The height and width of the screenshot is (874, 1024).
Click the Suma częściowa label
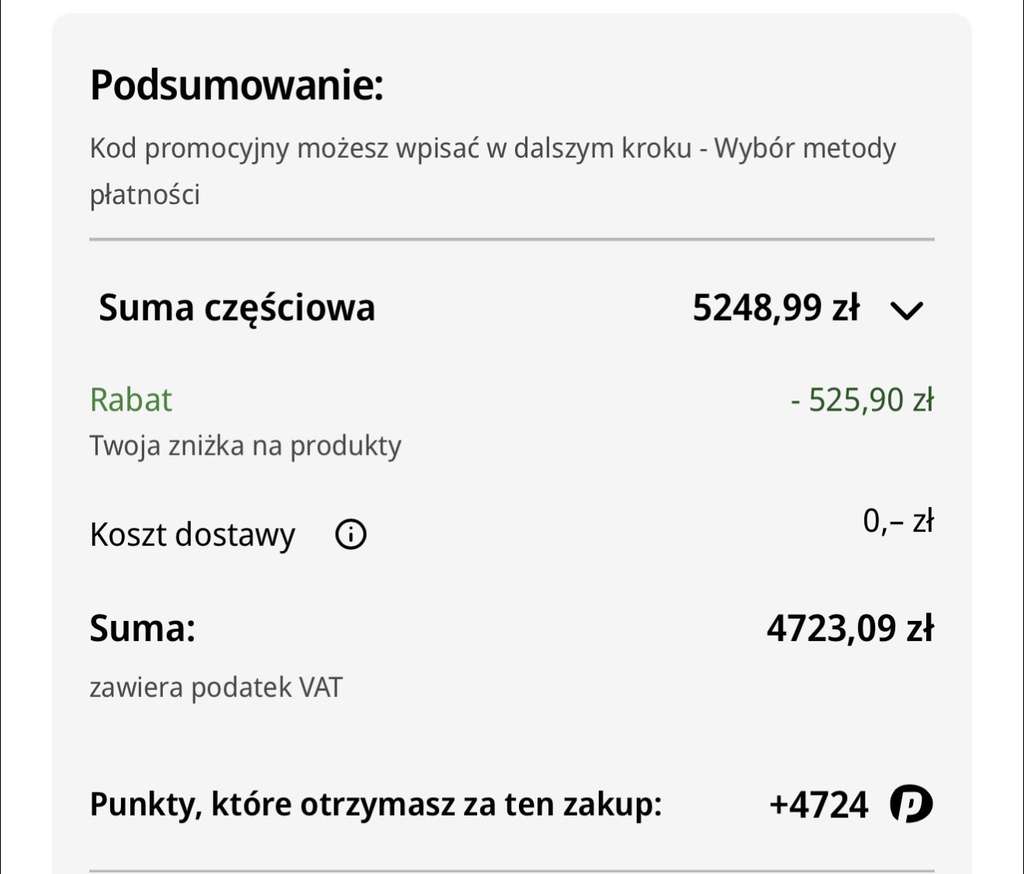click(x=236, y=308)
